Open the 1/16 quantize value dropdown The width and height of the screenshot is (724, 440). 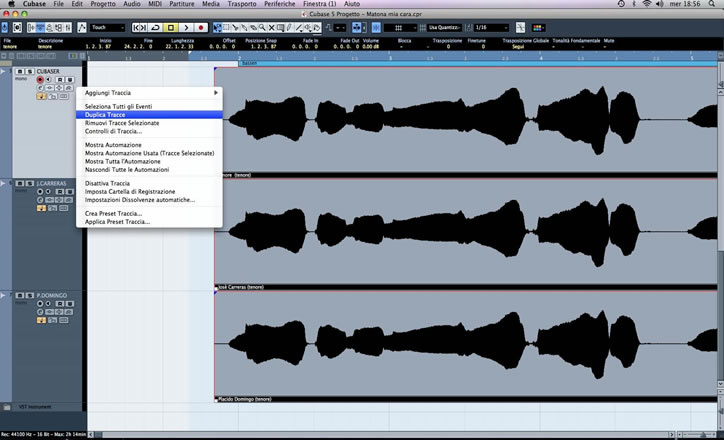click(x=491, y=28)
